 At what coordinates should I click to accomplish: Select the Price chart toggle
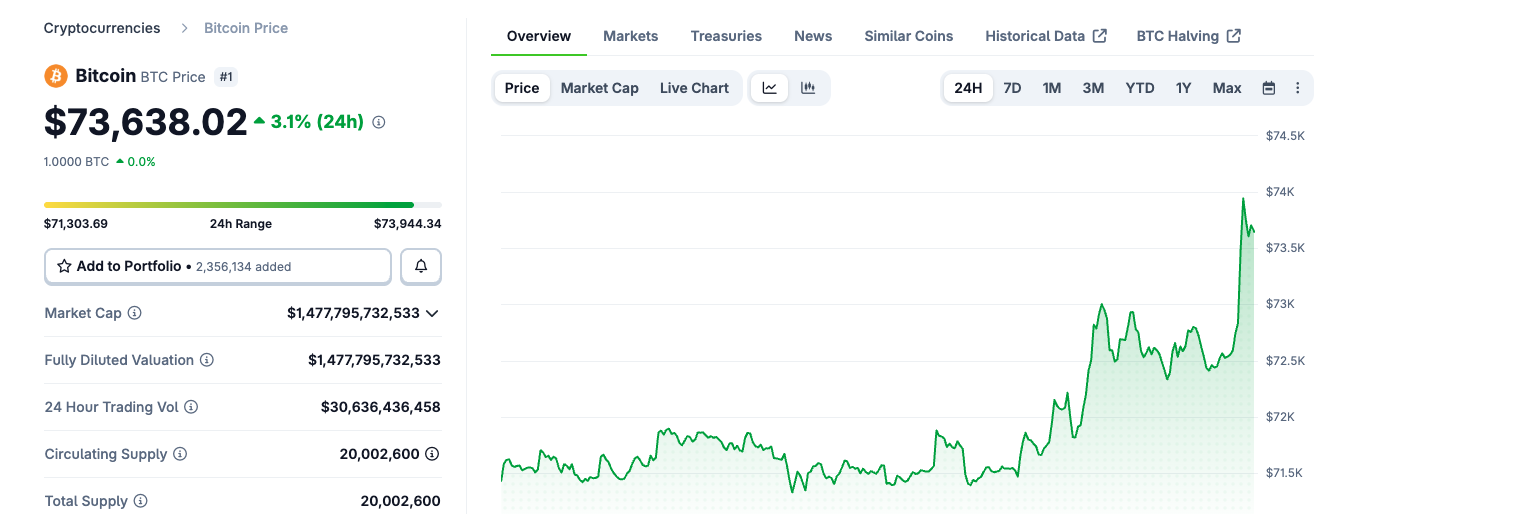coord(522,88)
